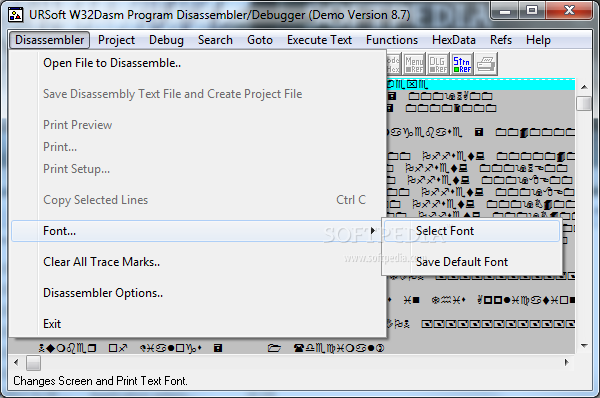Click the DLG Ref toolbar icon
Screen dimensions: 600x398
(x=438, y=64)
